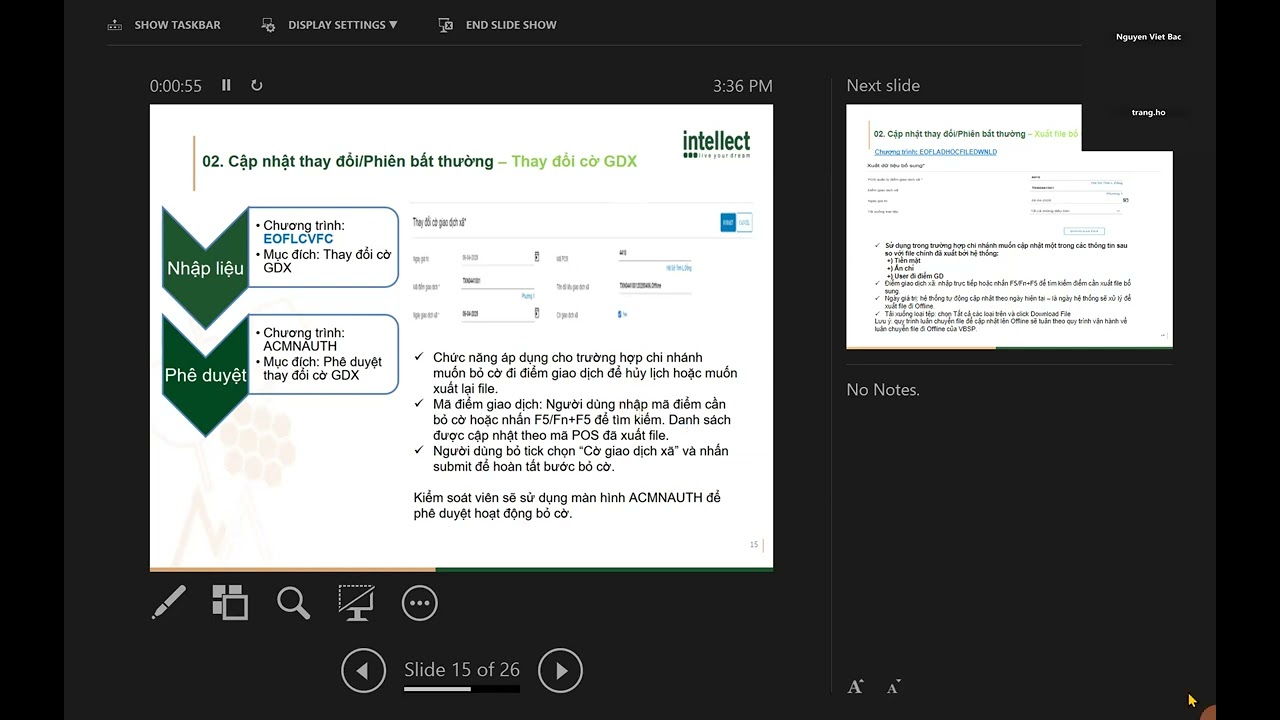Click the slide progress bar under the slide counter
This screenshot has height=720, width=1280.
pos(462,688)
